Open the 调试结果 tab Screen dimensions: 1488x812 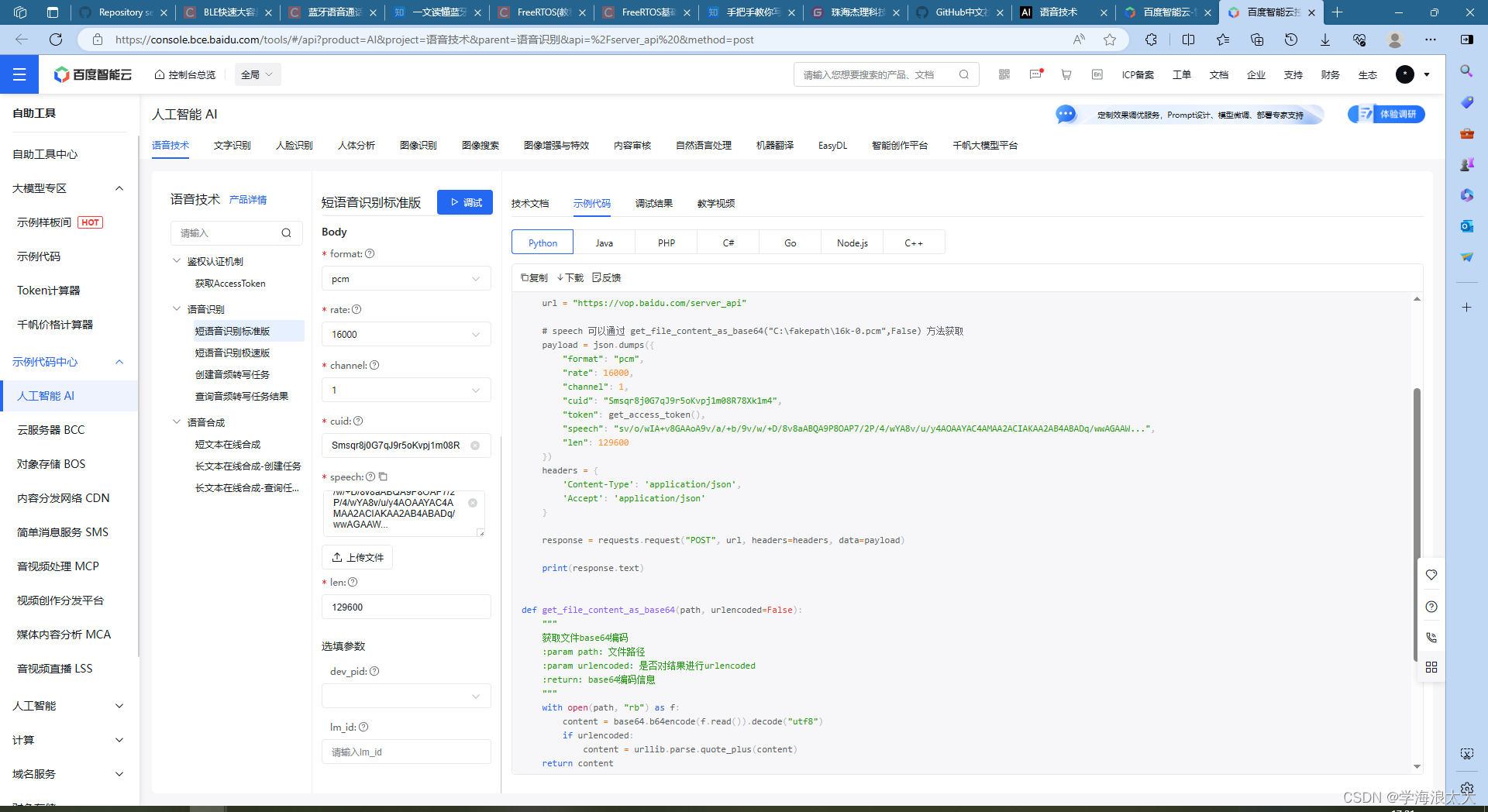(x=654, y=203)
